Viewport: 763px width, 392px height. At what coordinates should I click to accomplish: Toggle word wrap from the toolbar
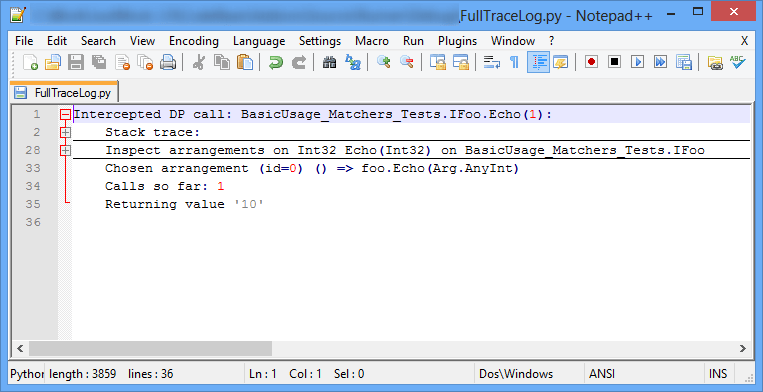[491, 62]
